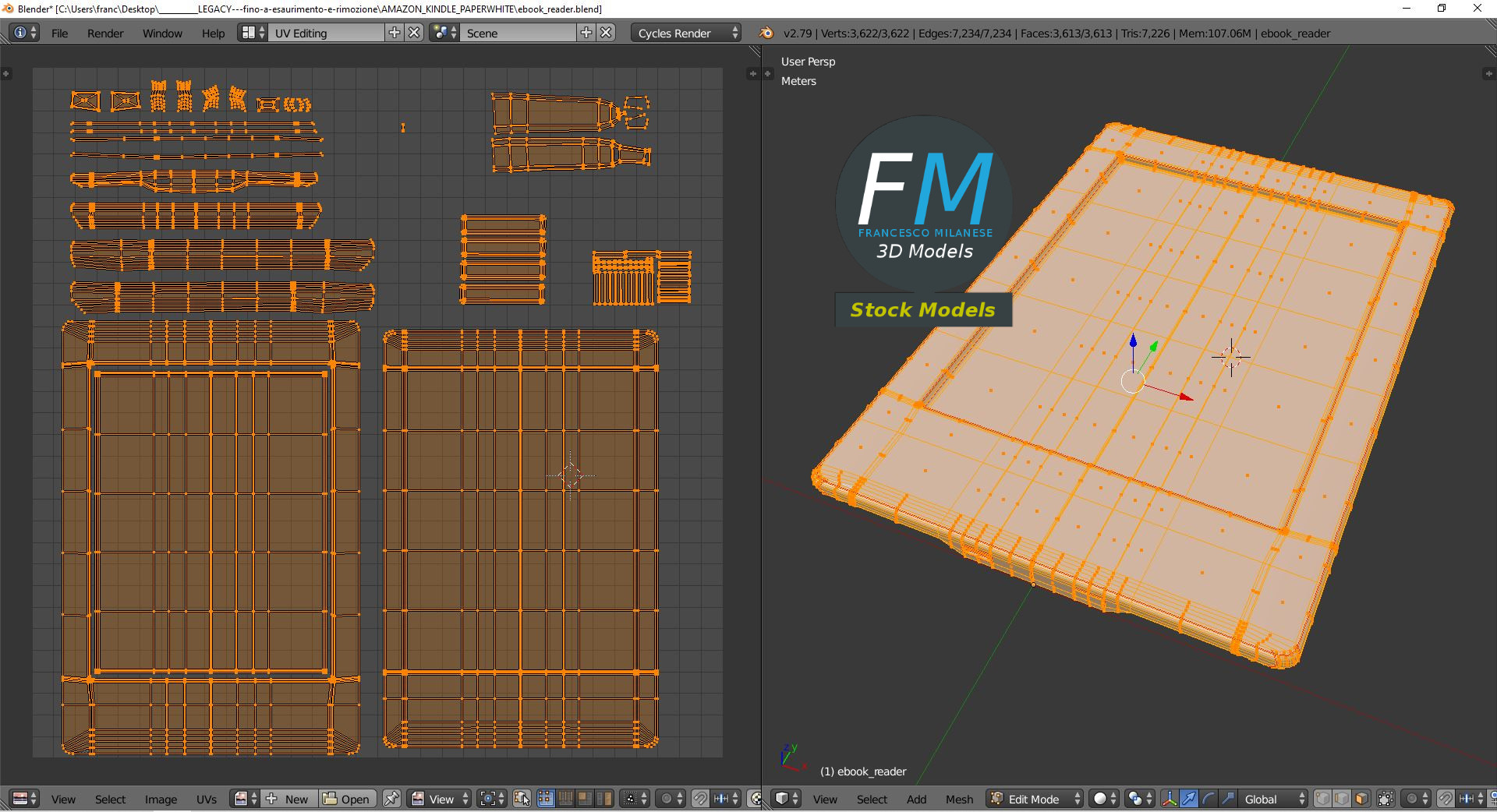Toggle limit selection to visible
The width and height of the screenshot is (1497, 812).
1386,799
